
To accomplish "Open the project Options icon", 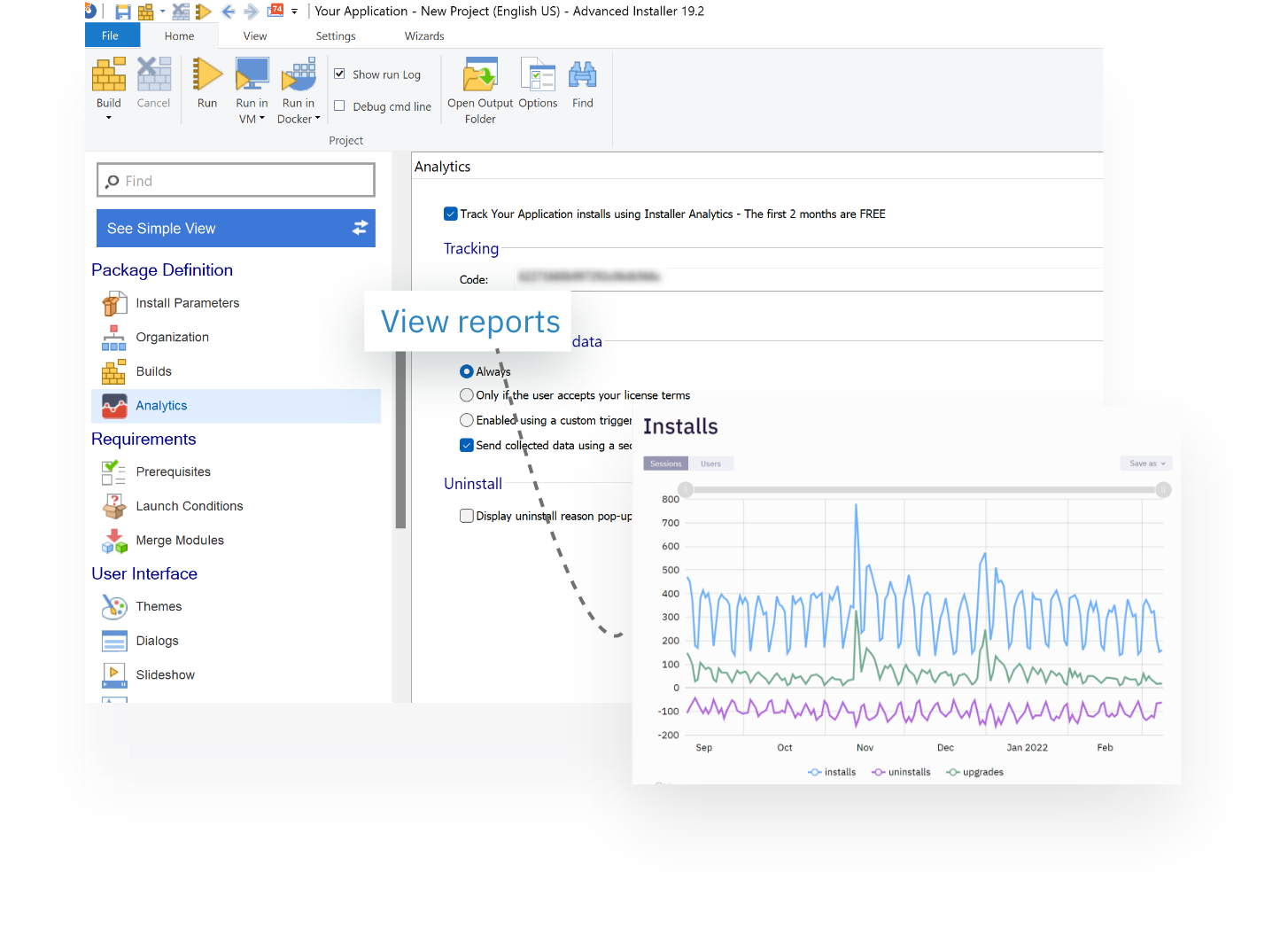I will pyautogui.click(x=538, y=76).
